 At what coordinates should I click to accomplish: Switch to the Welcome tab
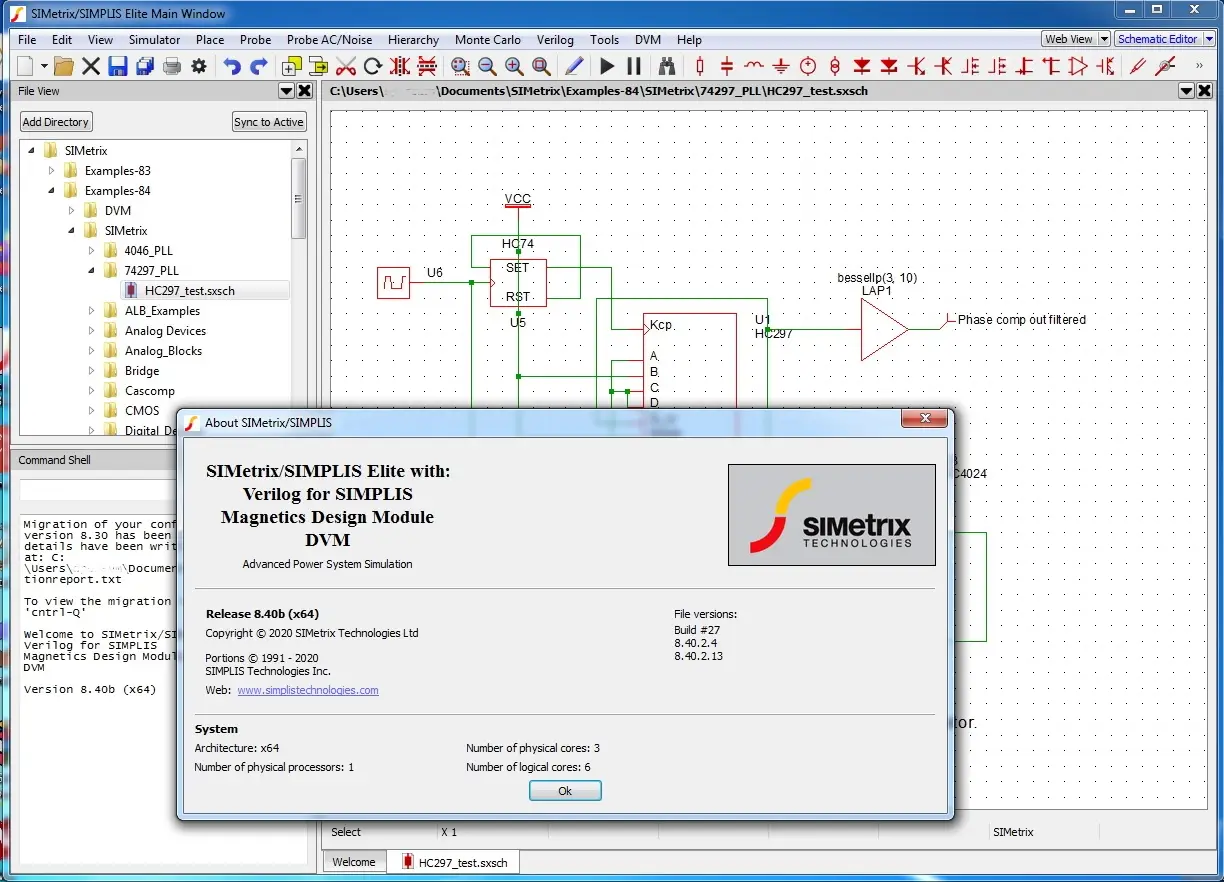point(354,862)
